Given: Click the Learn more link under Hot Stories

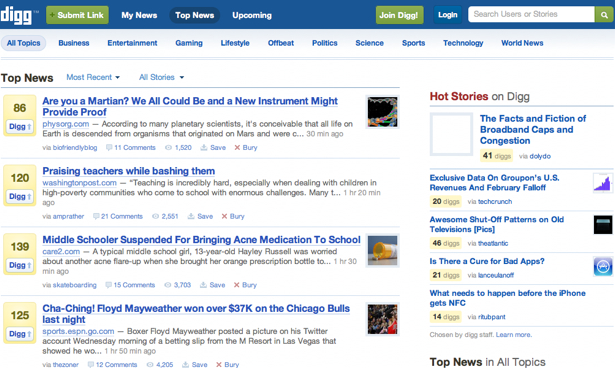Looking at the screenshot, I should click(513, 335).
